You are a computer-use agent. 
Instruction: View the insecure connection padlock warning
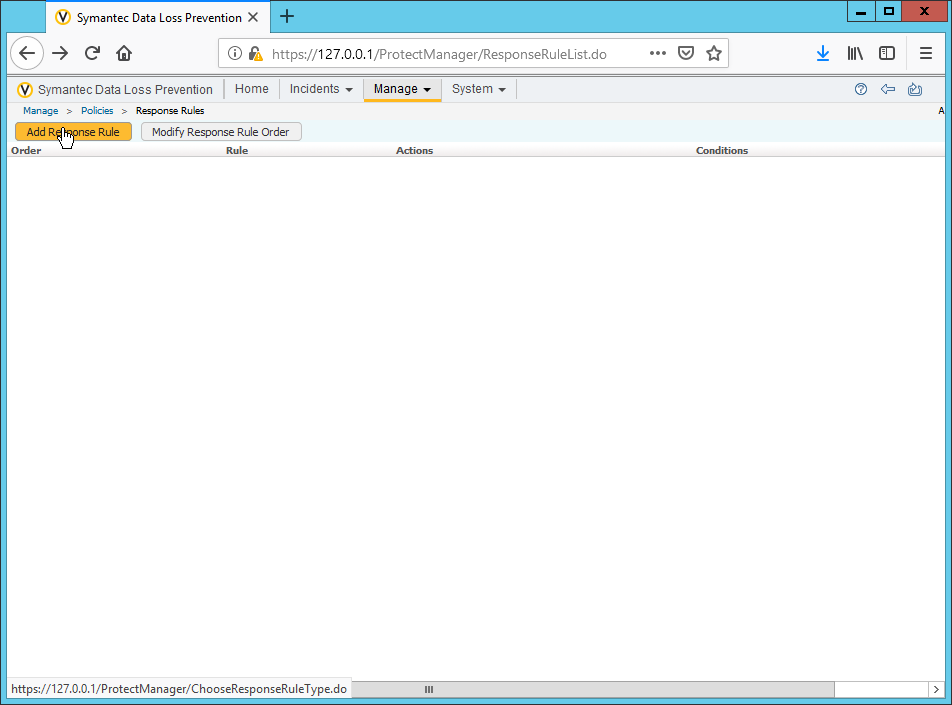(256, 53)
